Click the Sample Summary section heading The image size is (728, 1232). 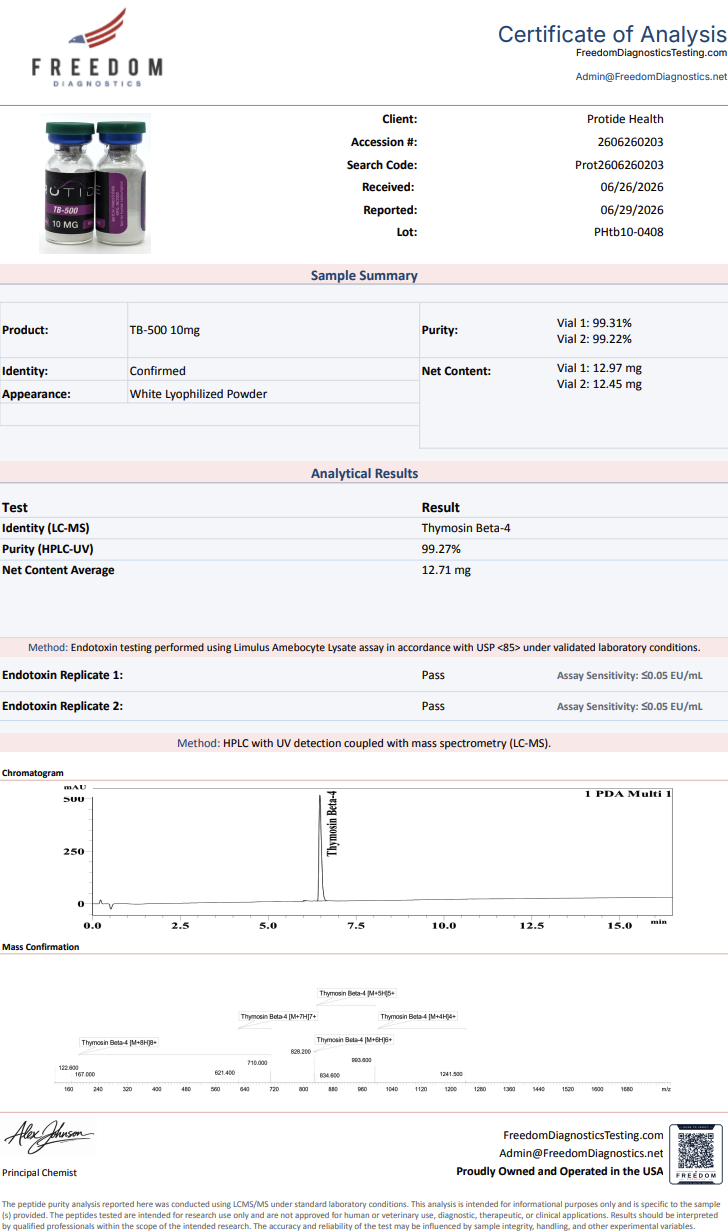[x=364, y=275]
